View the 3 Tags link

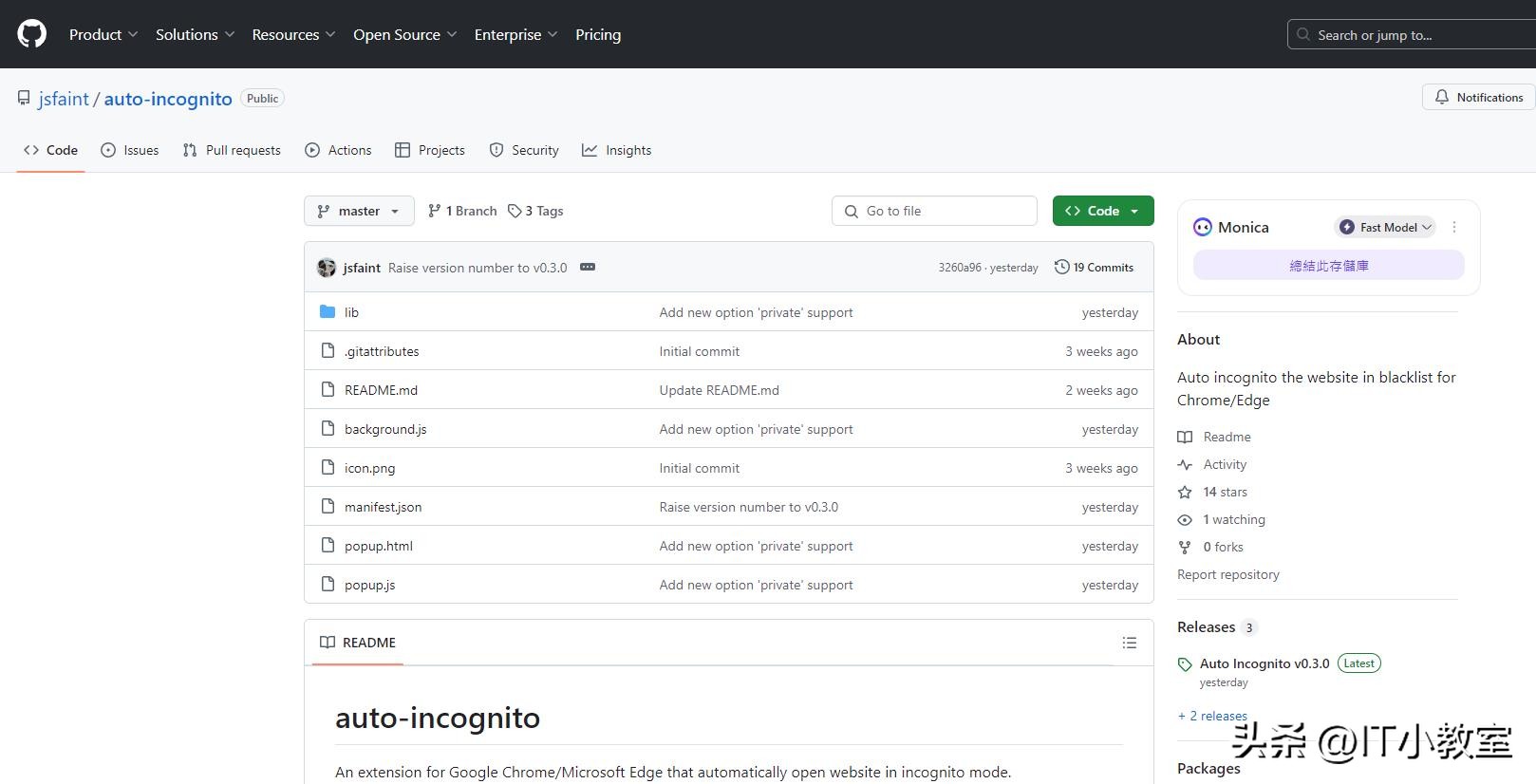point(535,211)
